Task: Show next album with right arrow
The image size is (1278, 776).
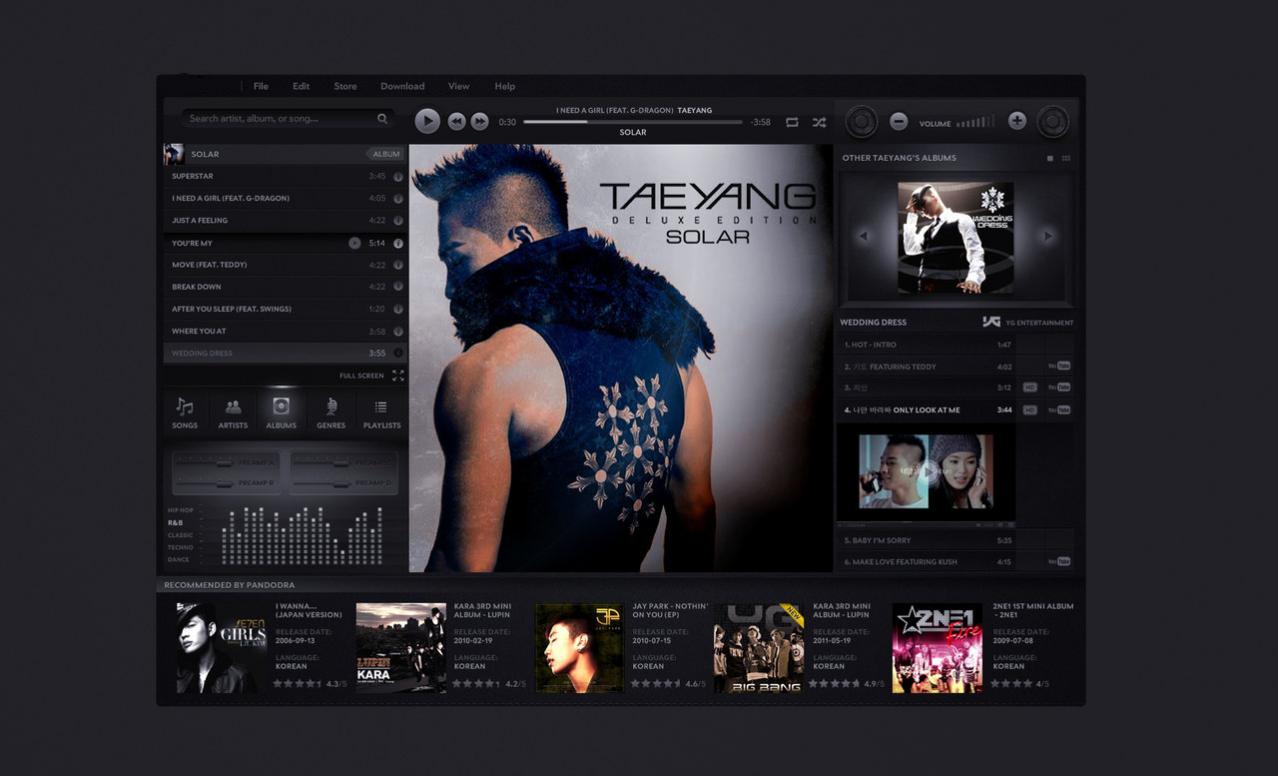Action: [1048, 237]
